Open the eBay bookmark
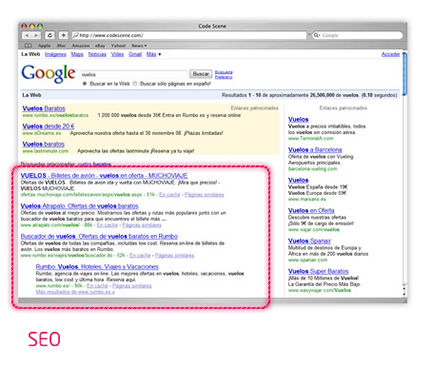This screenshot has height=367, width=433. pyautogui.click(x=100, y=46)
